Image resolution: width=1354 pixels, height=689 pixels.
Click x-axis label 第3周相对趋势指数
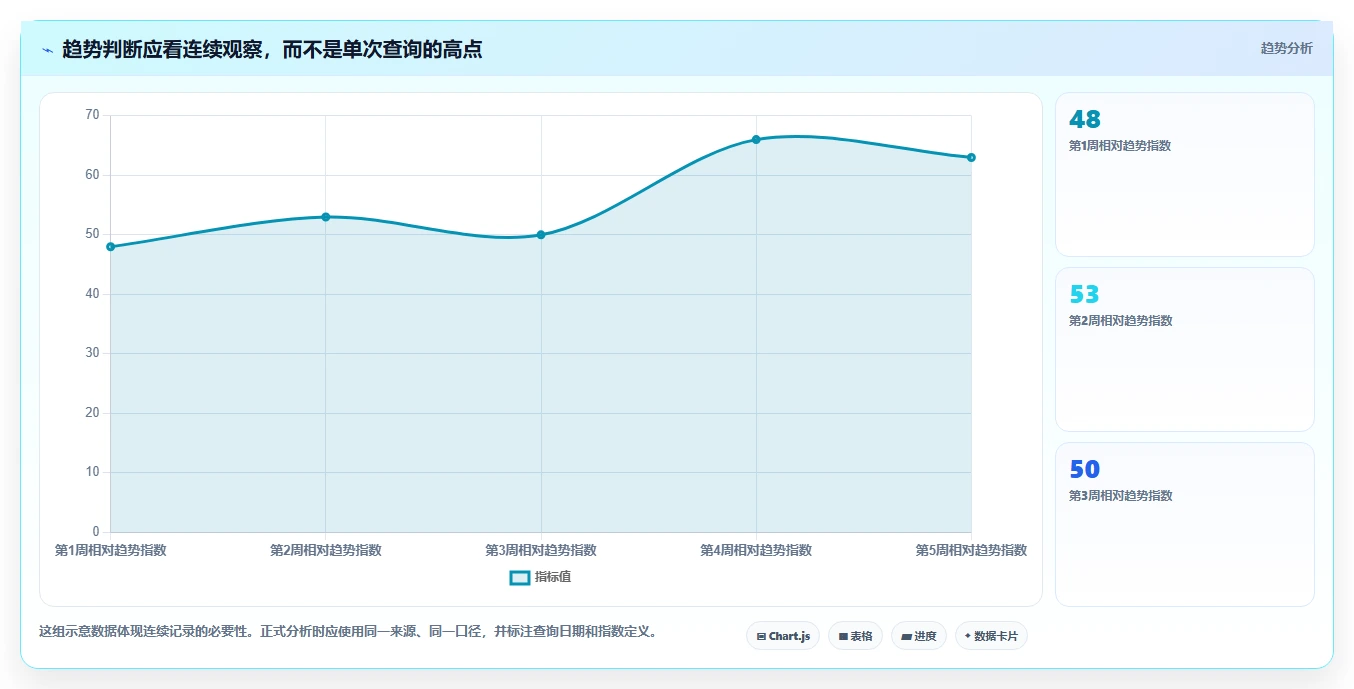pyautogui.click(x=541, y=550)
